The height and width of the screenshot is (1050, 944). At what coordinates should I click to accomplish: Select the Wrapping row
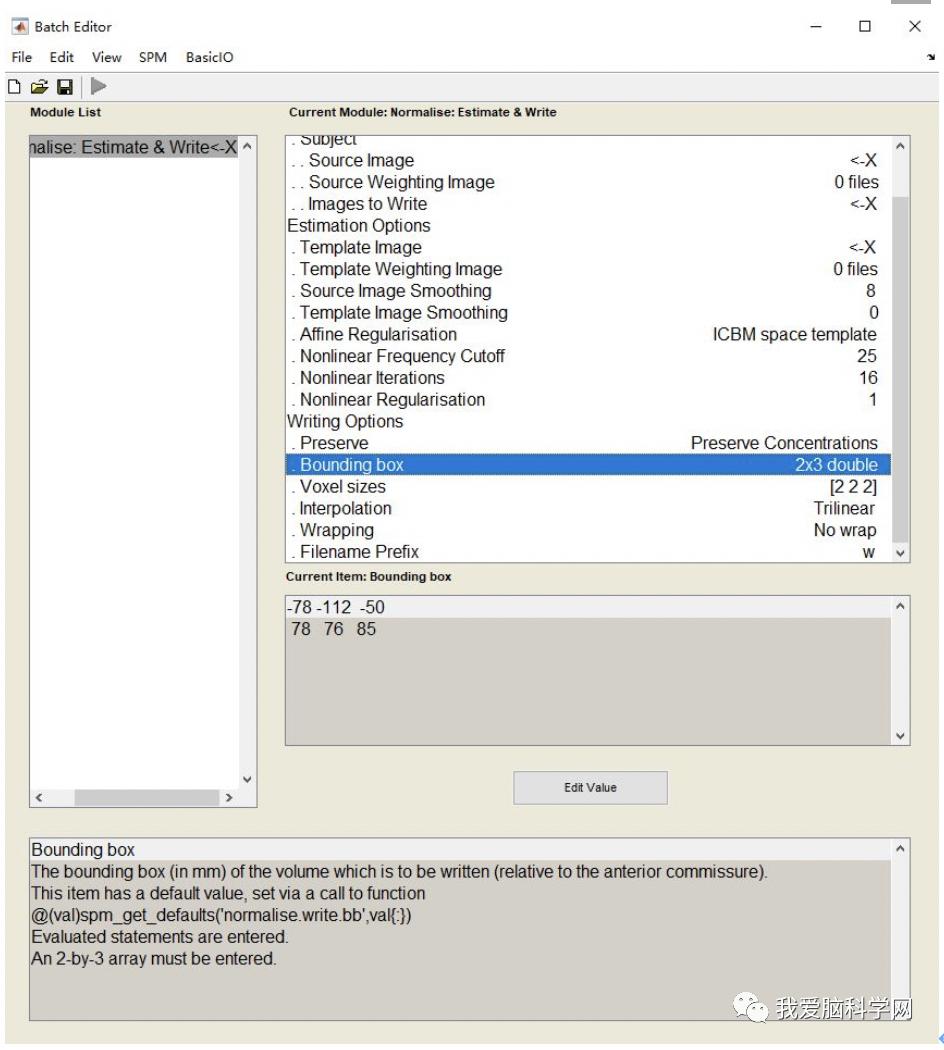point(588,530)
